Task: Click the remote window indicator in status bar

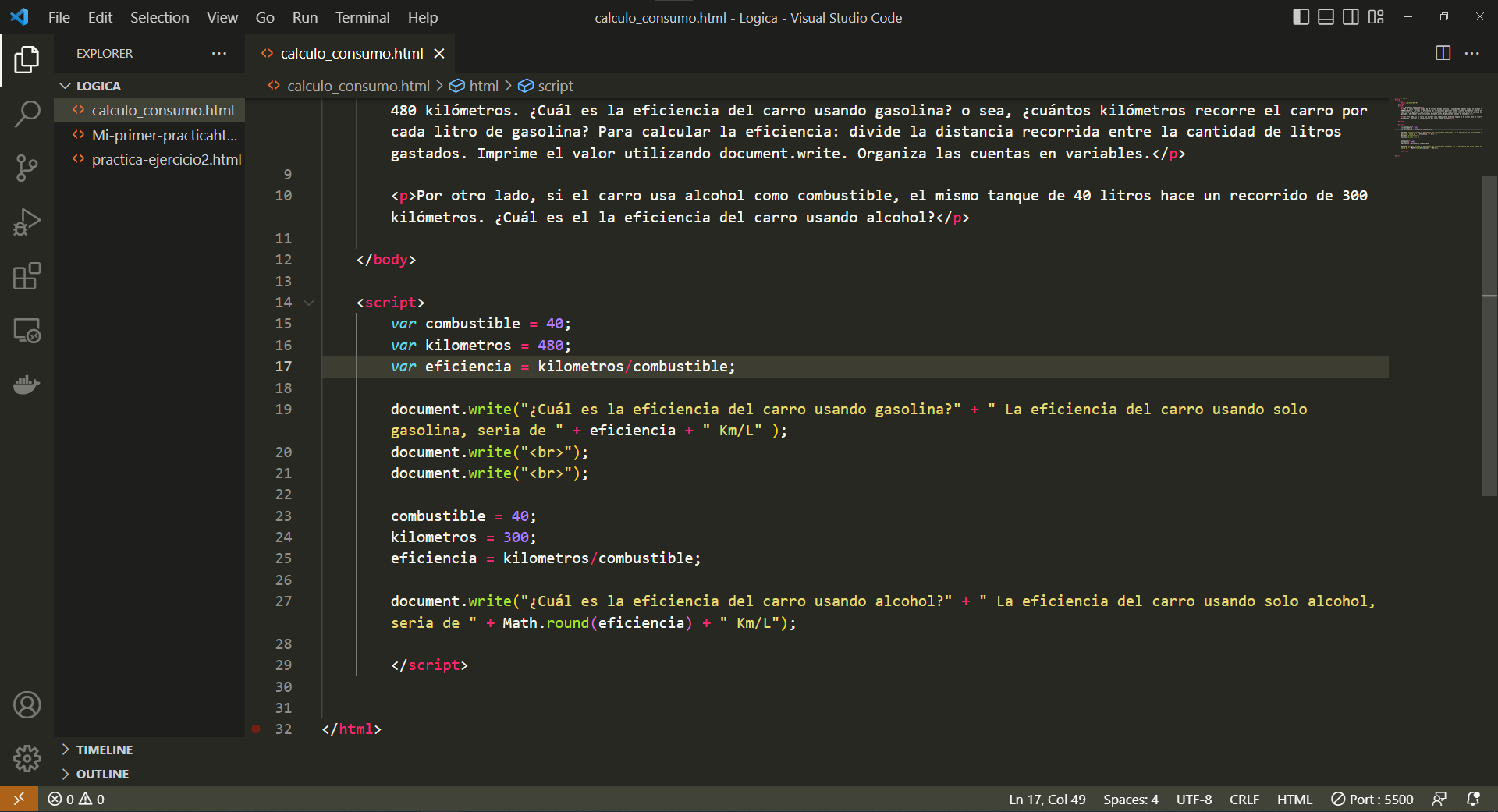Action: coord(19,799)
